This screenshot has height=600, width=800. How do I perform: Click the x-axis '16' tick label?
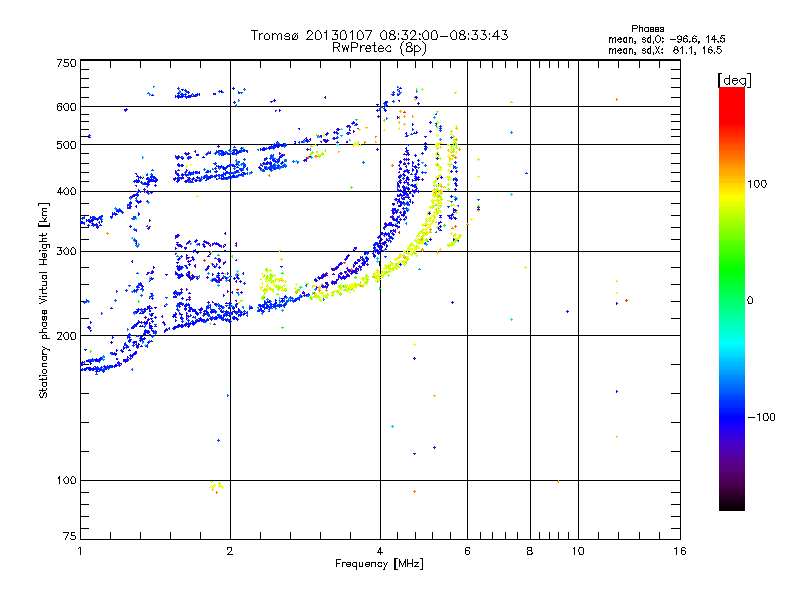[680, 551]
